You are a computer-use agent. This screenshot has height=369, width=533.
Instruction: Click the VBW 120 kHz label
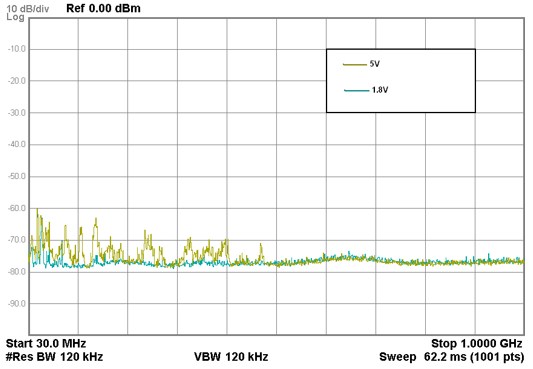click(231, 357)
